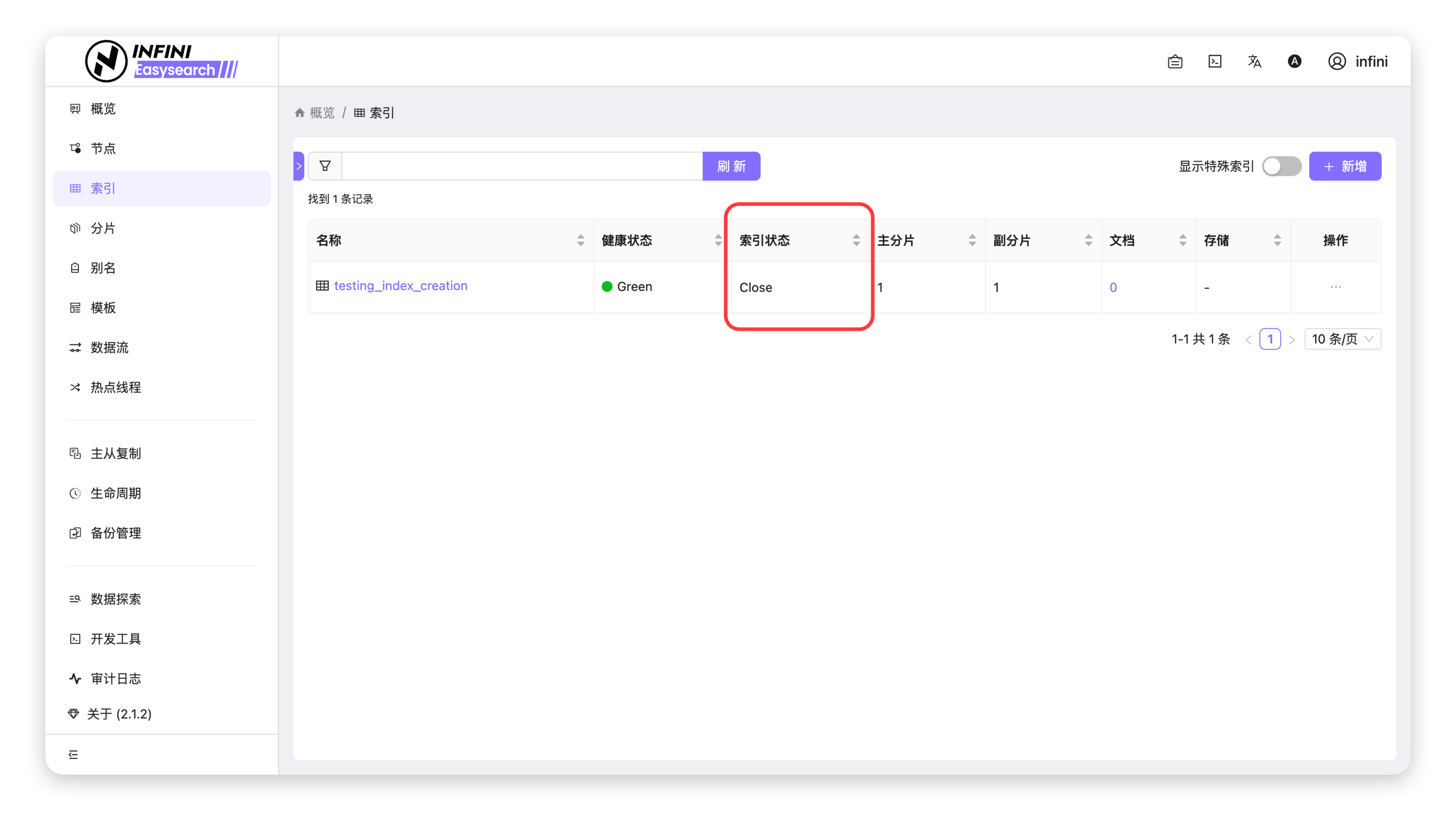Open testing_index_creation index link
1456x829 pixels.
pos(401,286)
